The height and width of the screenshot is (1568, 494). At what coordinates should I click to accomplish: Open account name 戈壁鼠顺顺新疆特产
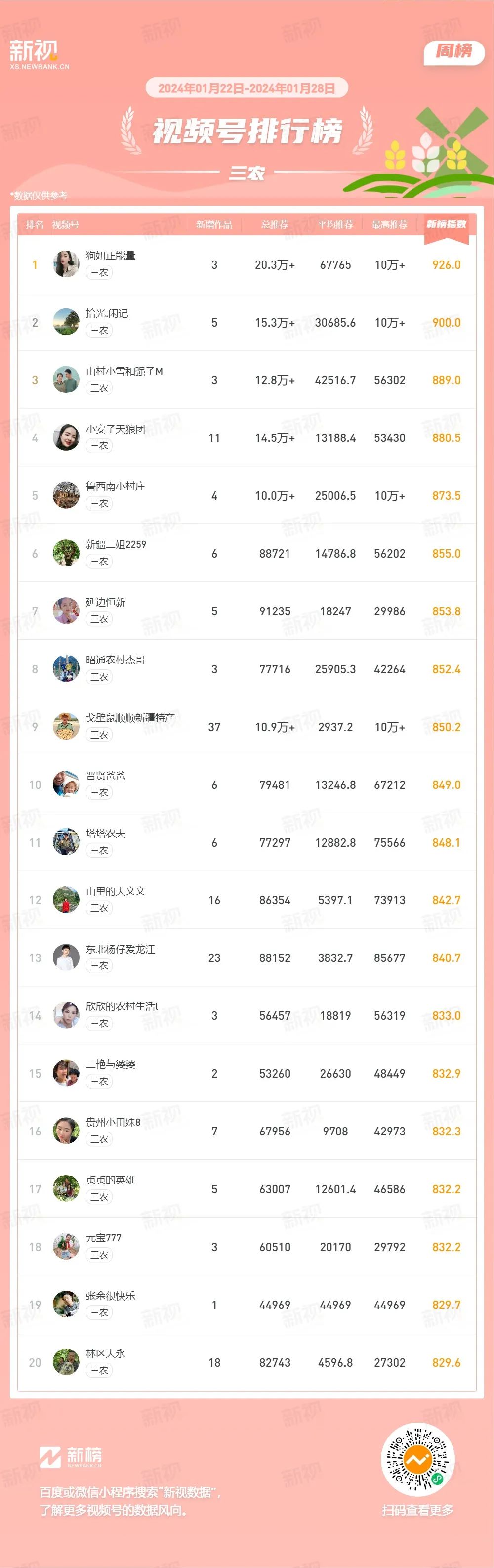click(x=130, y=718)
